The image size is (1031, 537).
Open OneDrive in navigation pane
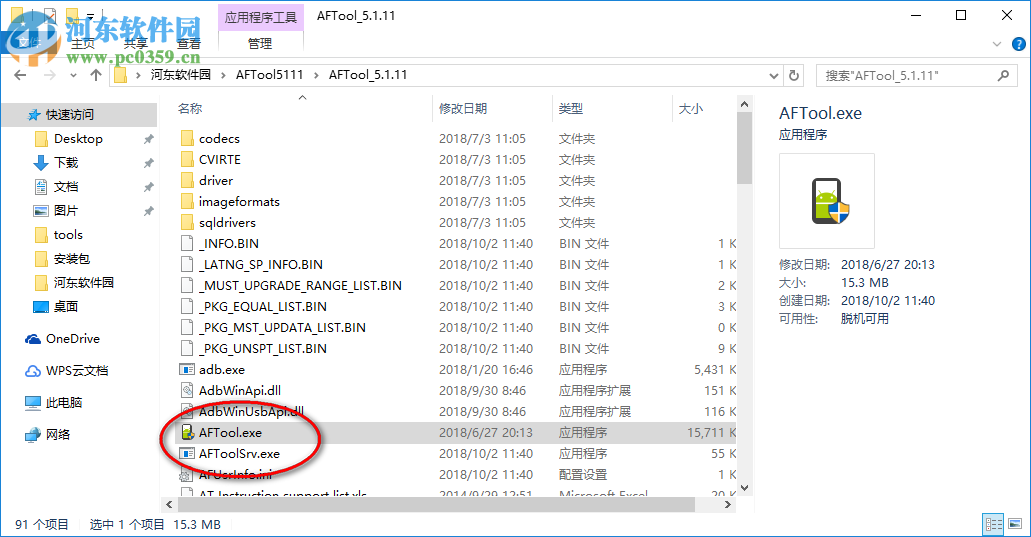point(72,339)
